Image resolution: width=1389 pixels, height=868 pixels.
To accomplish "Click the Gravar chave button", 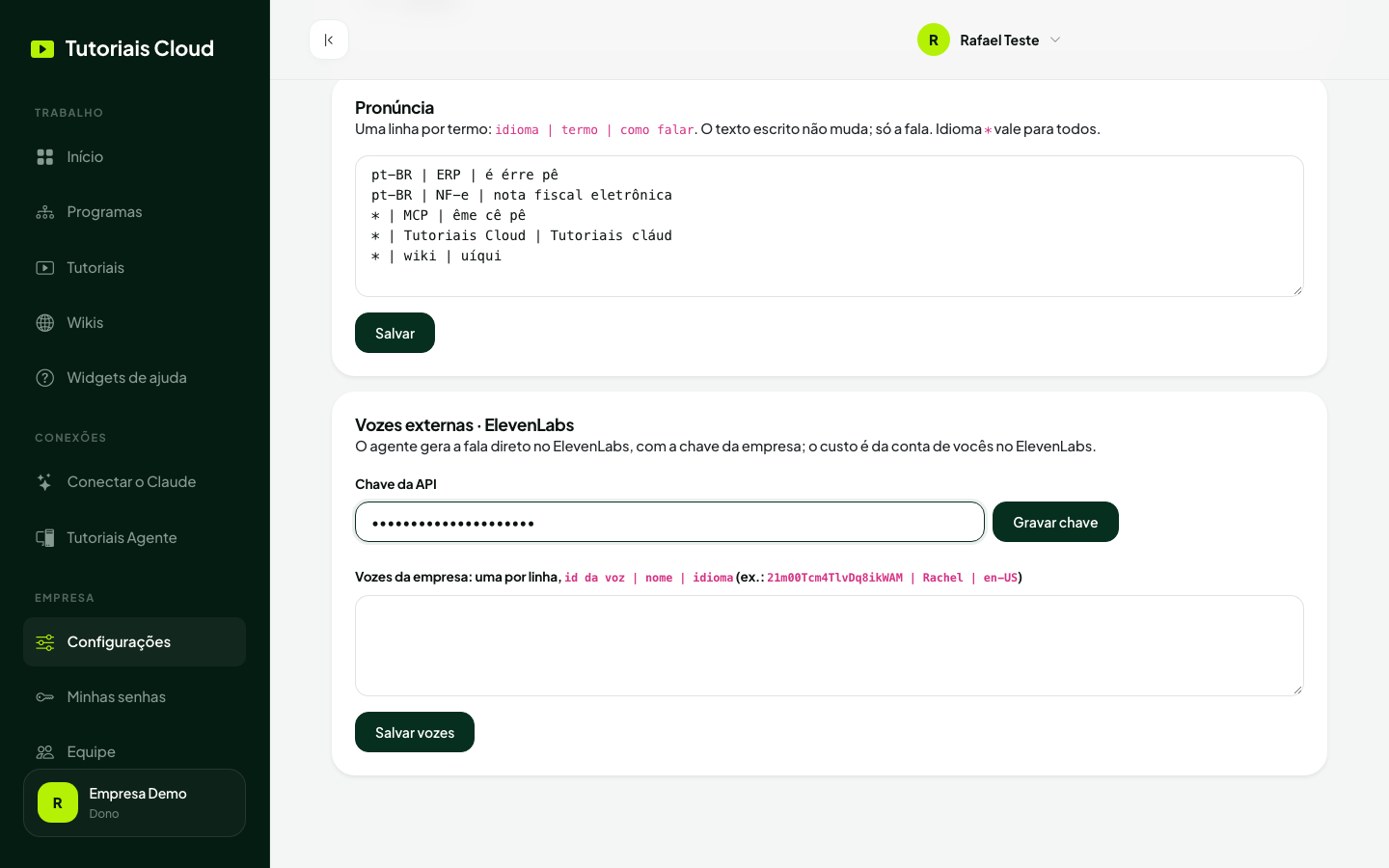I will click(1055, 522).
